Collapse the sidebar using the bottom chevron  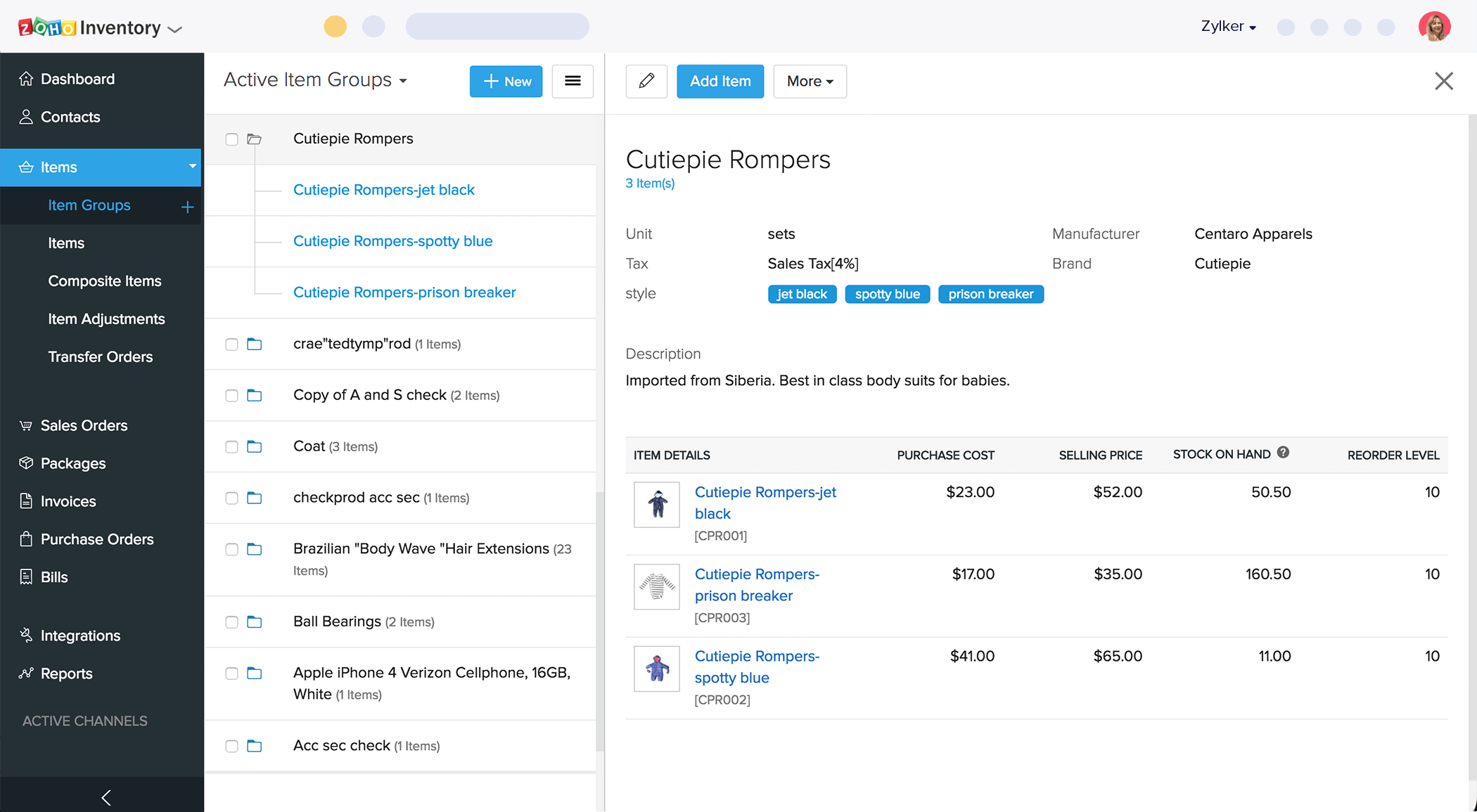[x=105, y=797]
